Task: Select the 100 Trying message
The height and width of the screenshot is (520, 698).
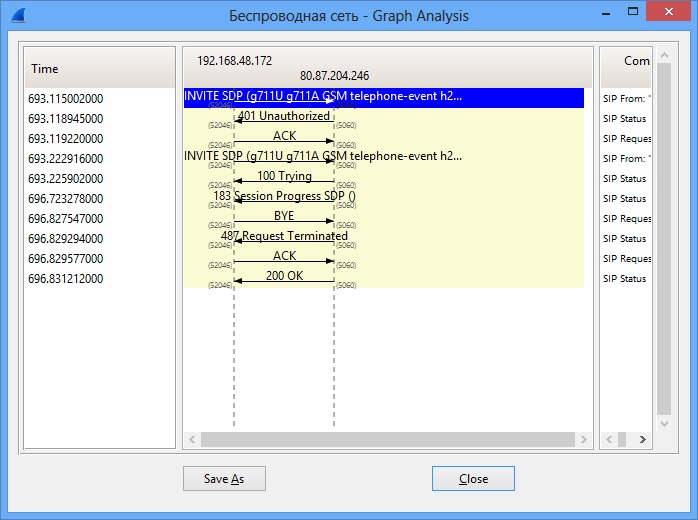Action: point(284,178)
